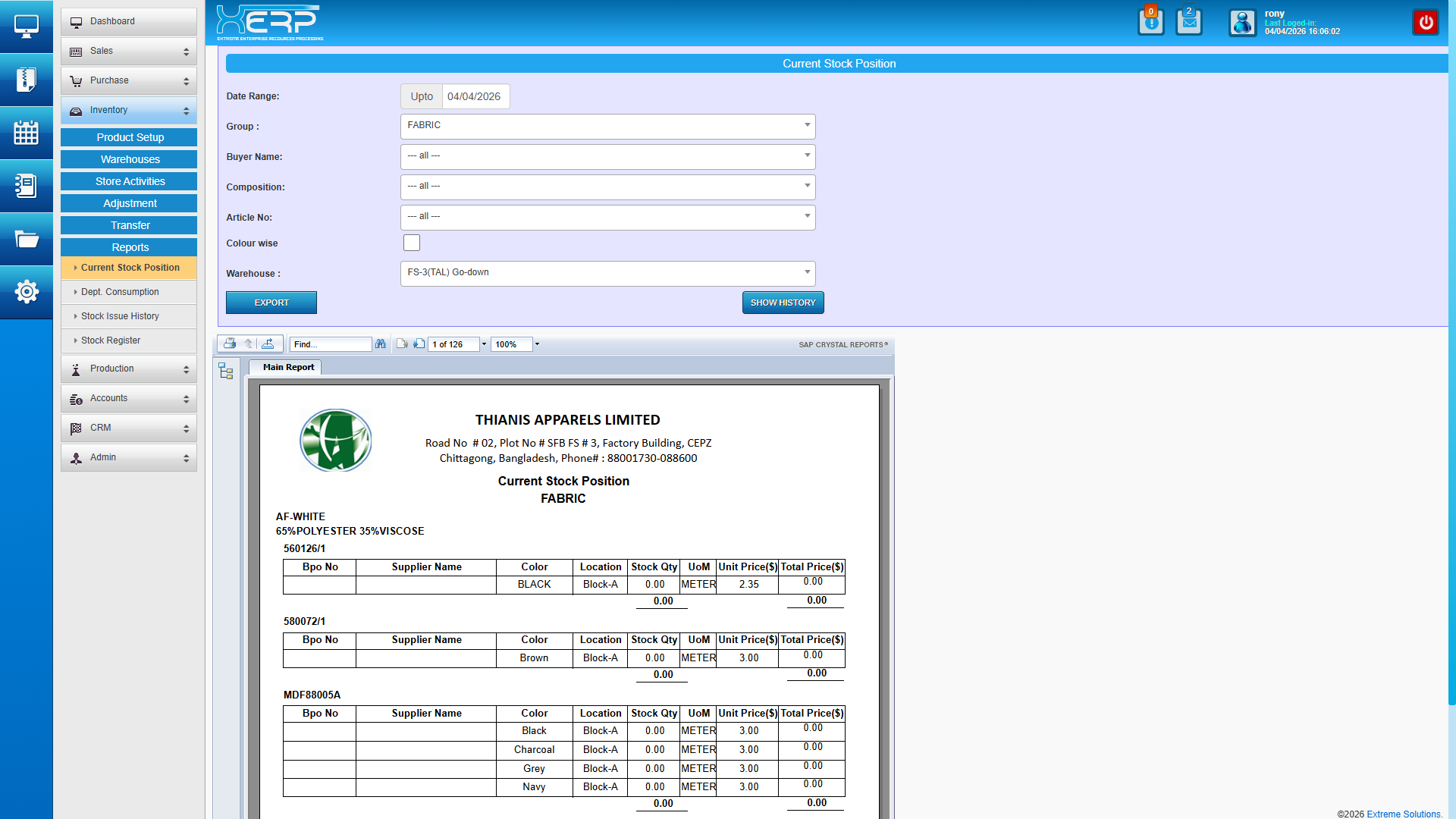Image resolution: width=1456 pixels, height=819 pixels.
Task: Open the alerts notification icon
Action: pyautogui.click(x=1150, y=22)
